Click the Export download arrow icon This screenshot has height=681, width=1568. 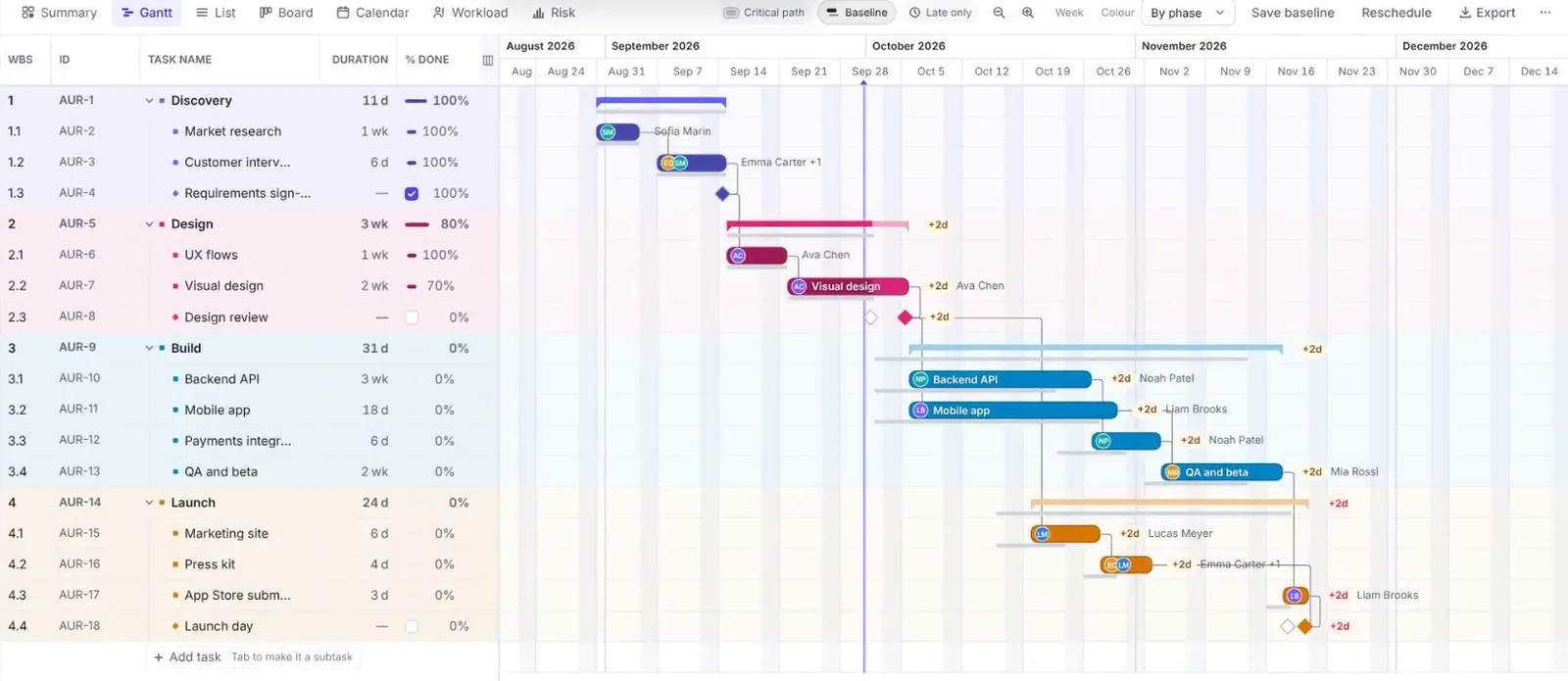point(1465,13)
